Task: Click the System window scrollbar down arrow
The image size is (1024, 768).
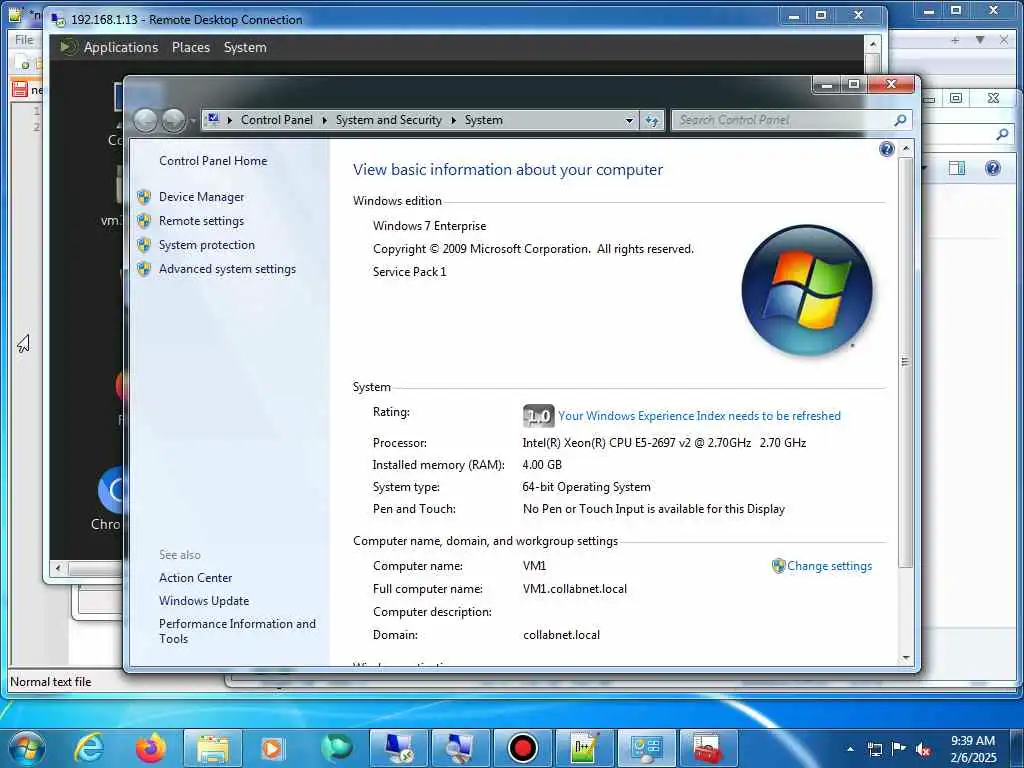Action: (906, 658)
